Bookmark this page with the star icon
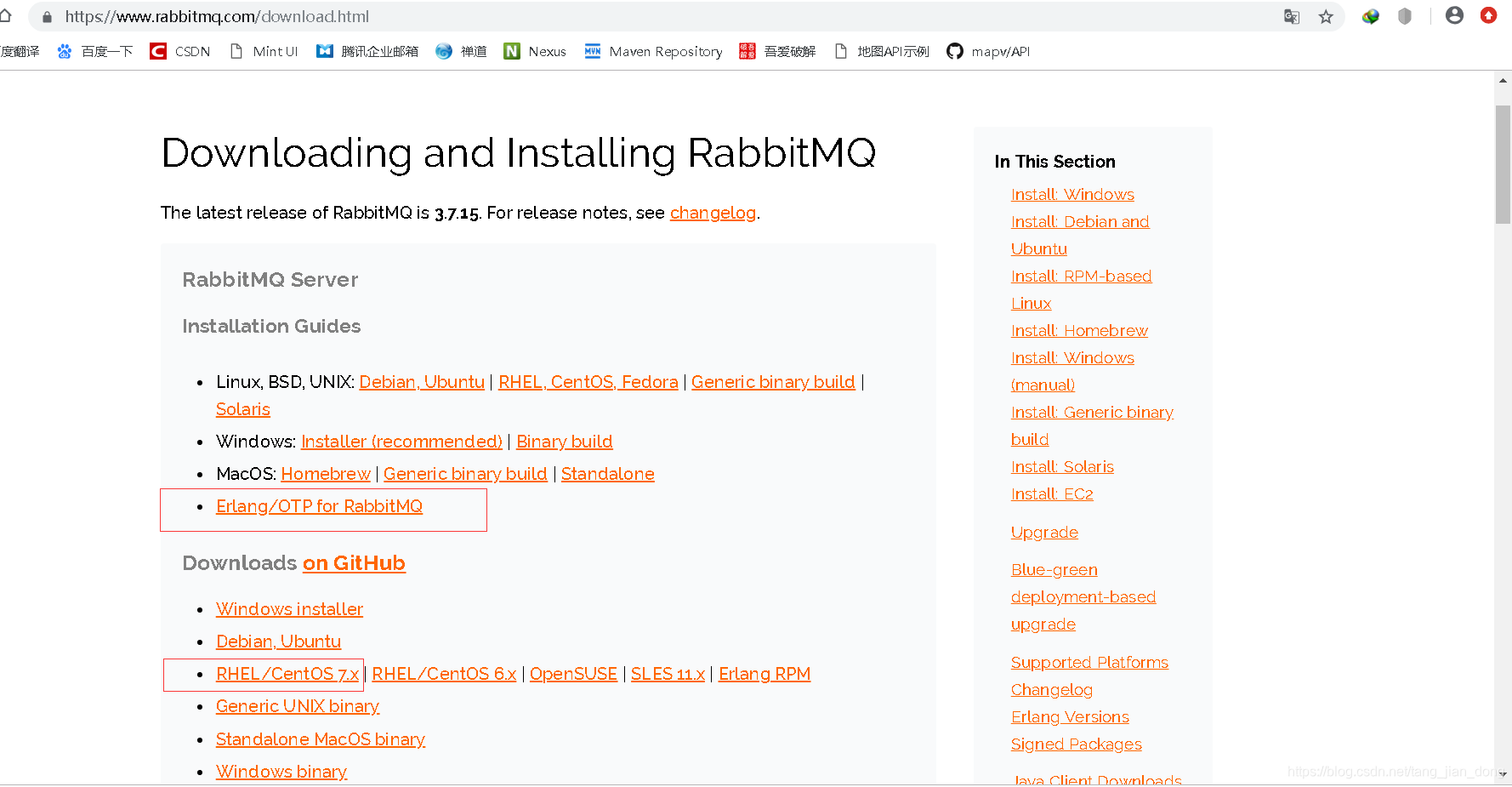Screen dimensions: 1512x787 point(1326,17)
